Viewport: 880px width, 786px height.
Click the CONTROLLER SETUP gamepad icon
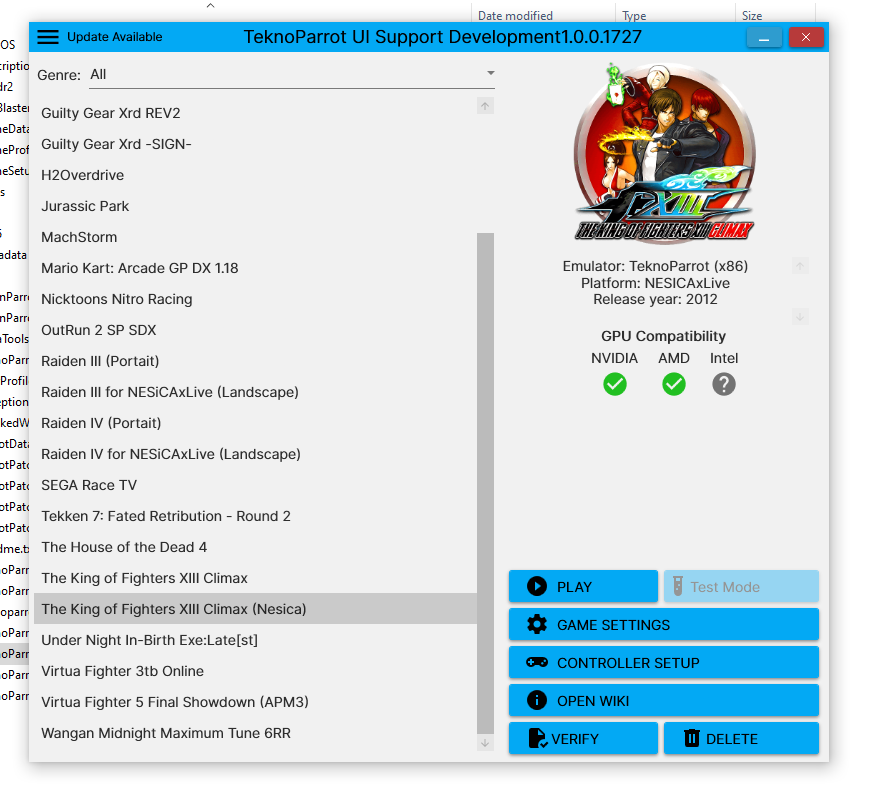pyautogui.click(x=537, y=663)
